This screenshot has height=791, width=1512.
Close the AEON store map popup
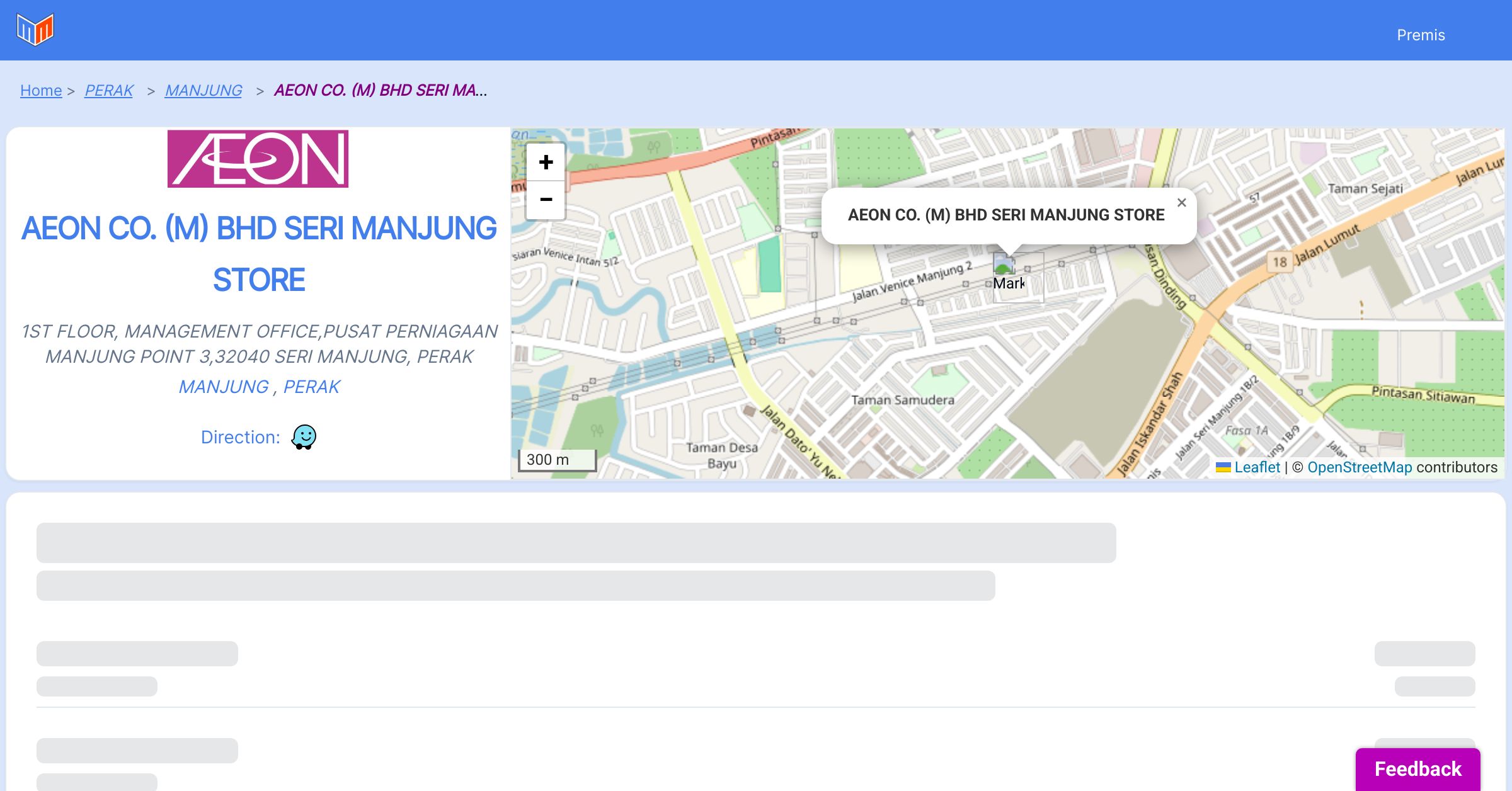pyautogui.click(x=1181, y=203)
